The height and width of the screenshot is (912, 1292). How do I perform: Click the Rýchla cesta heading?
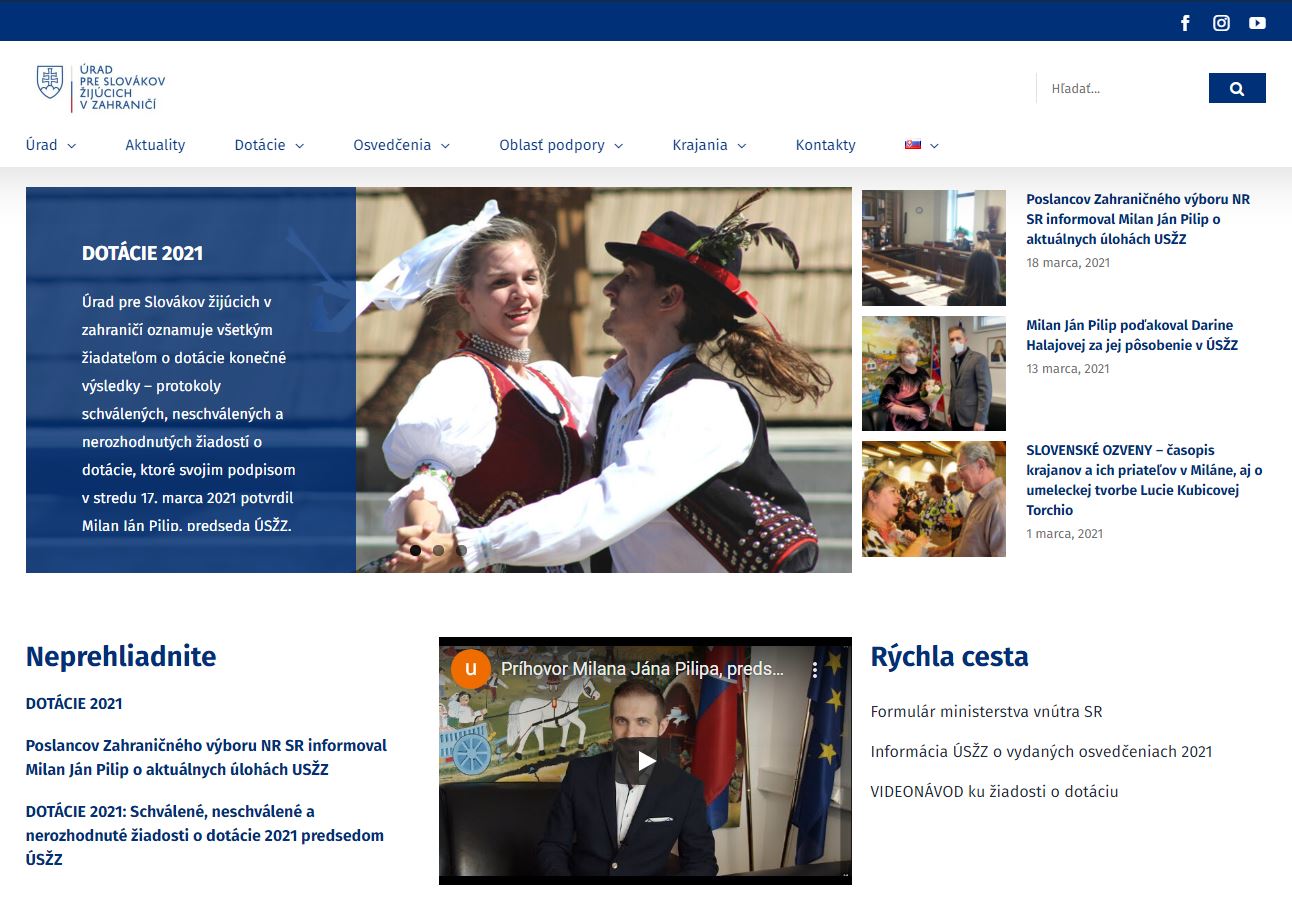949,657
